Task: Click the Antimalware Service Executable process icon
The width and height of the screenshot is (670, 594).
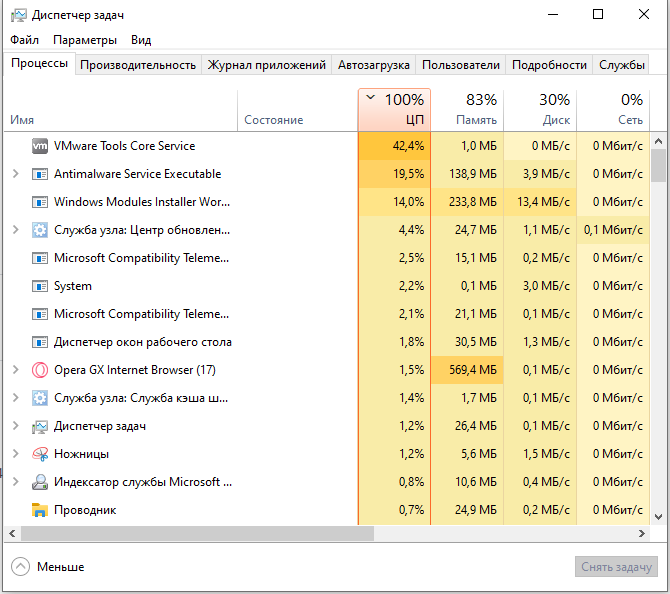Action: tap(40, 174)
